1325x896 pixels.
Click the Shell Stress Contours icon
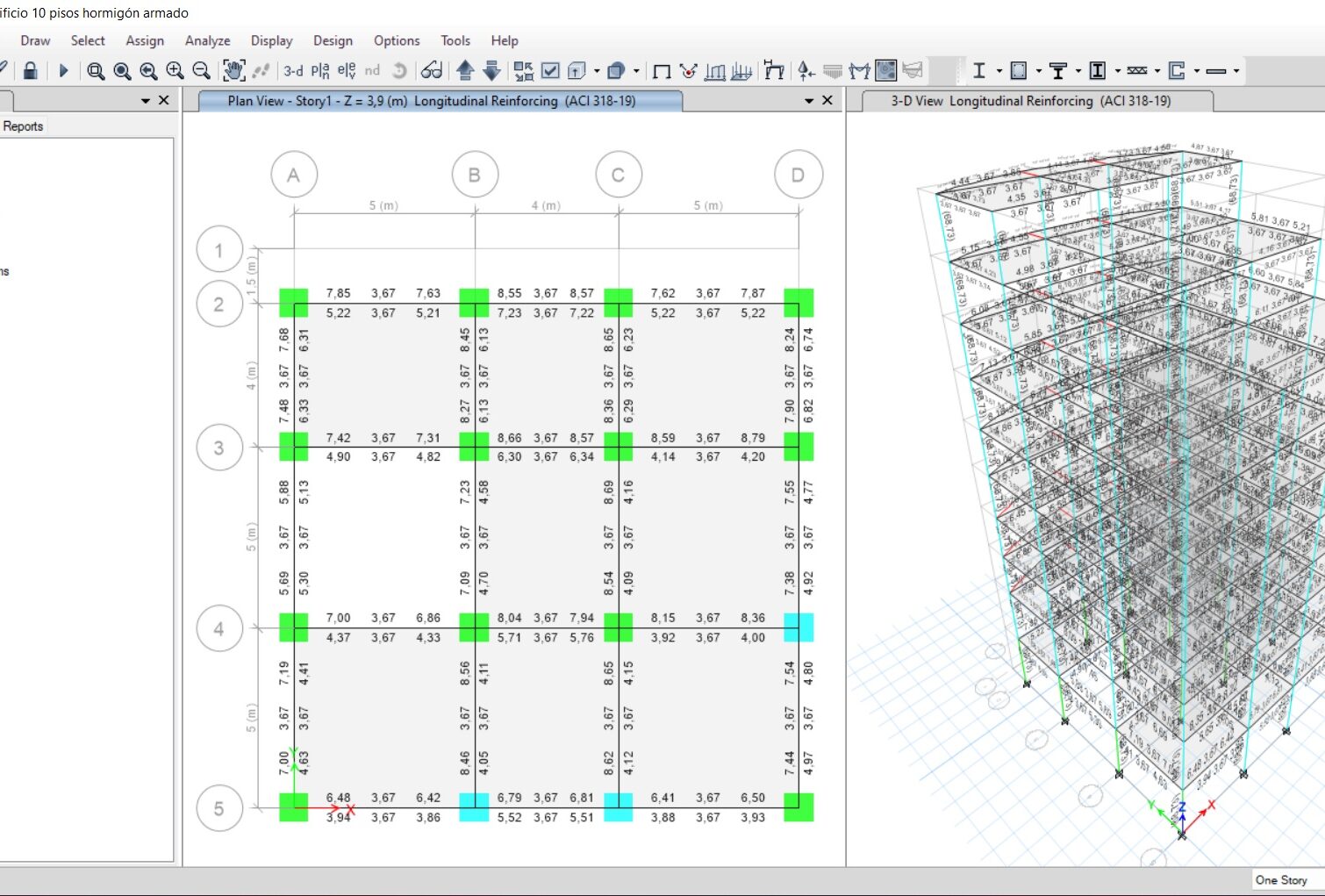click(x=886, y=70)
